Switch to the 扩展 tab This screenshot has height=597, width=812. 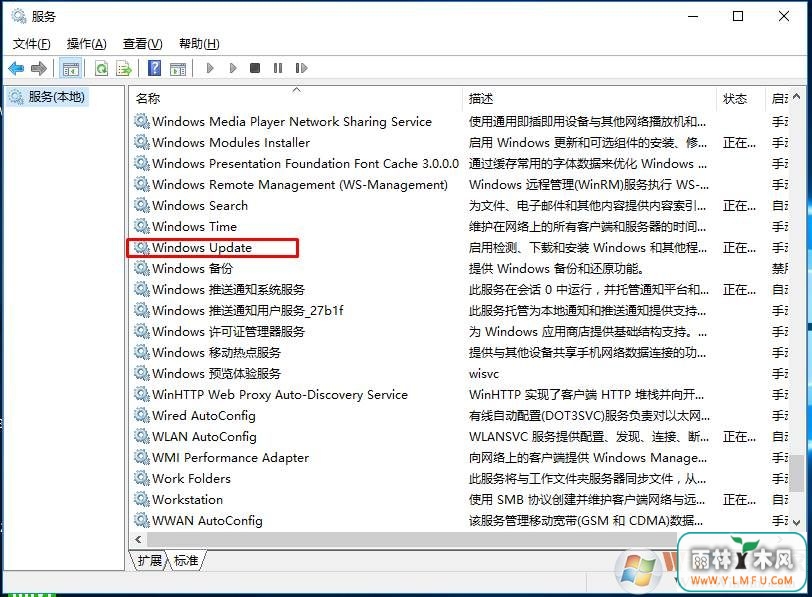point(150,560)
